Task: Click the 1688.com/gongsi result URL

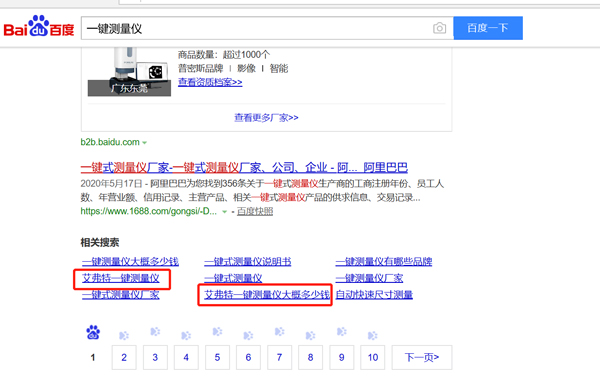Action: tap(148, 211)
